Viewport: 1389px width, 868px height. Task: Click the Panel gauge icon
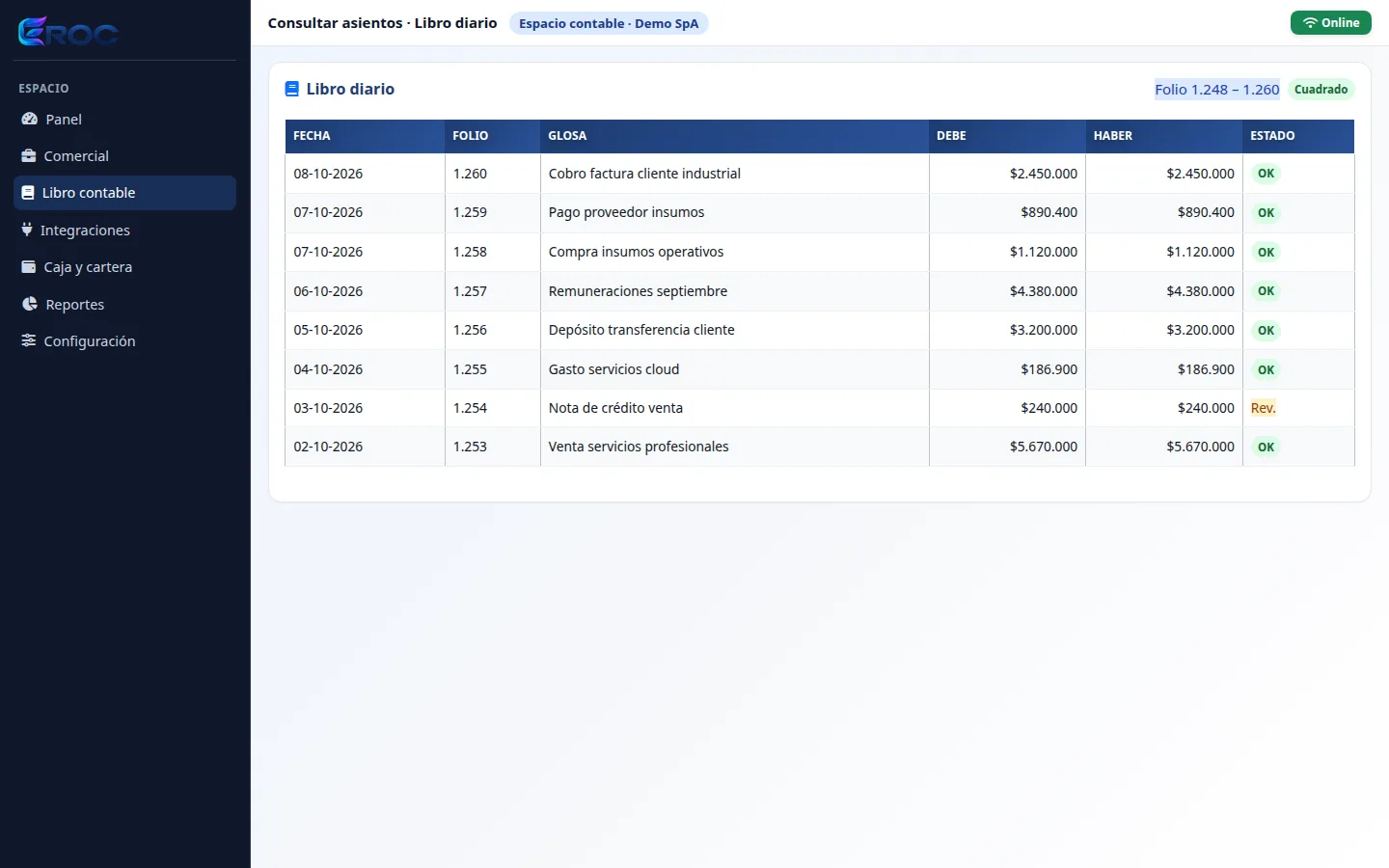point(29,119)
